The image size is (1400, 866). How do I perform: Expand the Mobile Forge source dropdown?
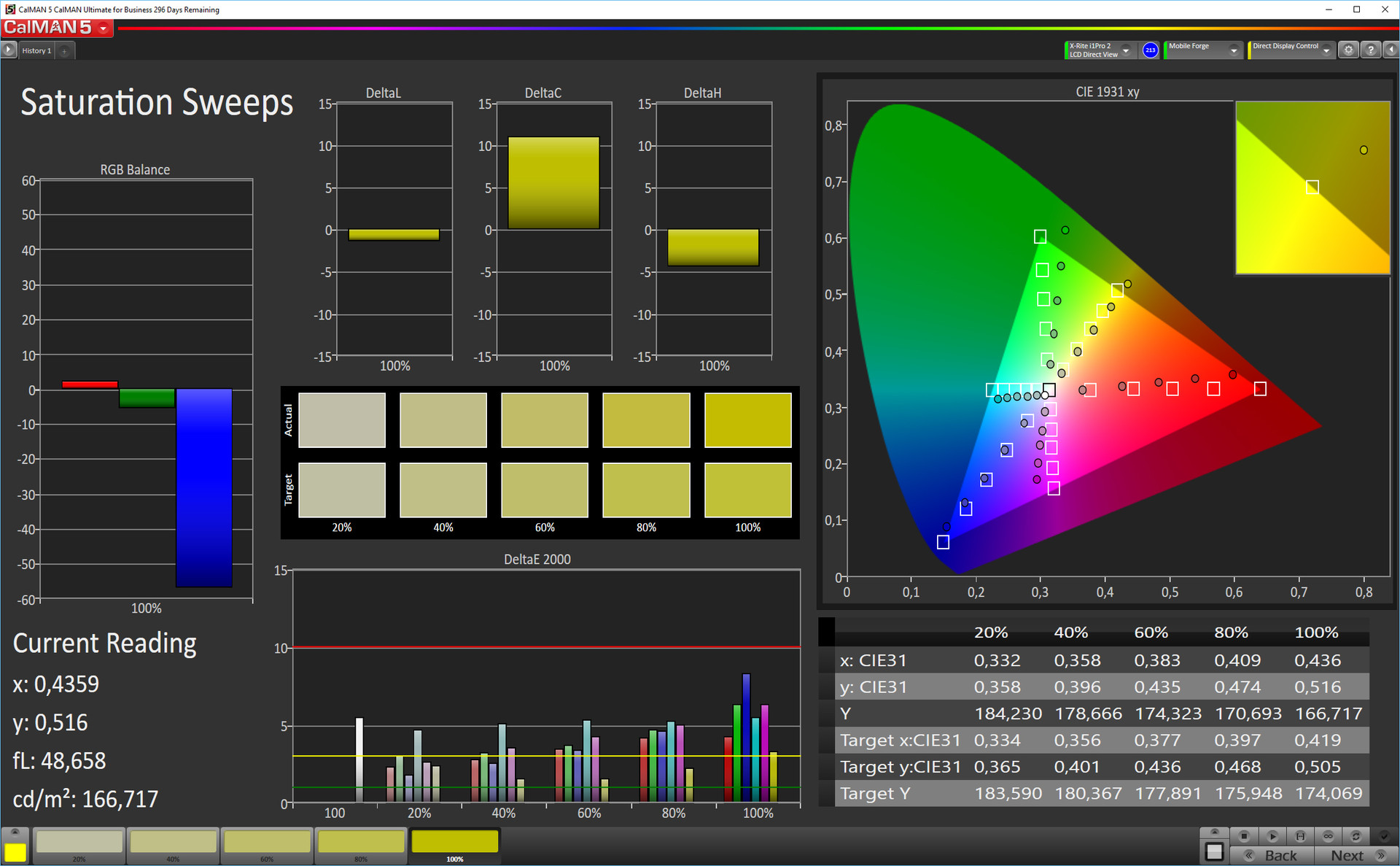[1234, 50]
